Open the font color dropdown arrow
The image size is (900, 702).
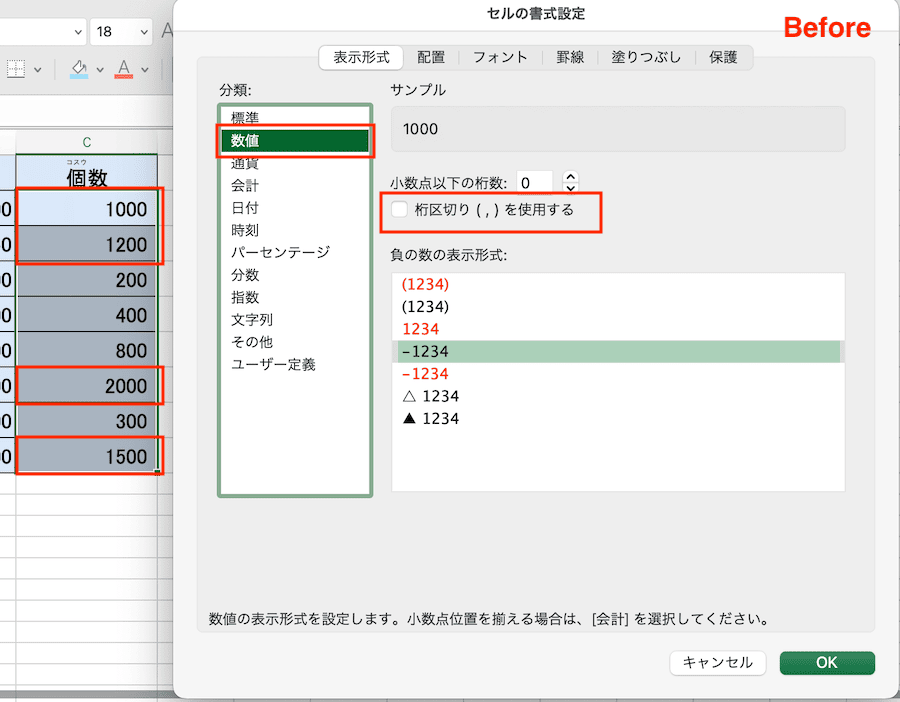(x=146, y=70)
